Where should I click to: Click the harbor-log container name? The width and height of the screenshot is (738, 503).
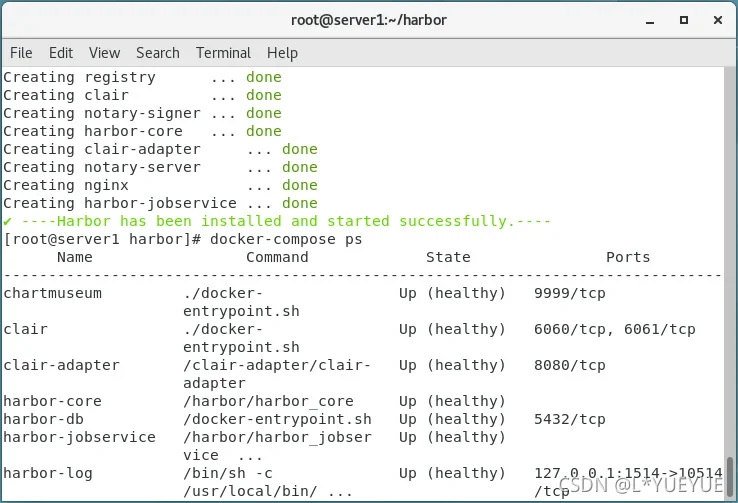pyautogui.click(x=48, y=473)
